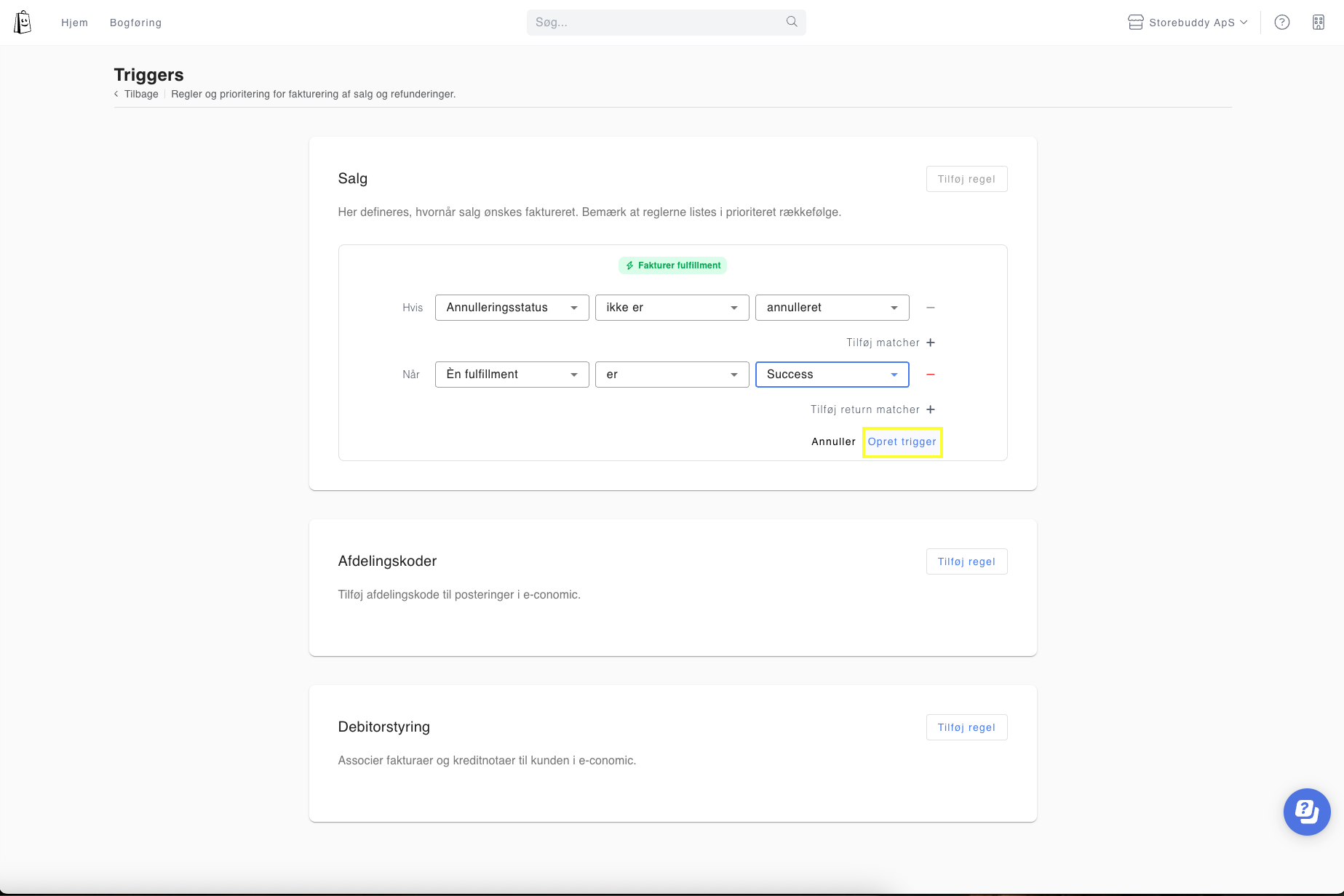This screenshot has width=1344, height=896.
Task: Remove the fulfillment row with red minus
Action: click(x=930, y=375)
